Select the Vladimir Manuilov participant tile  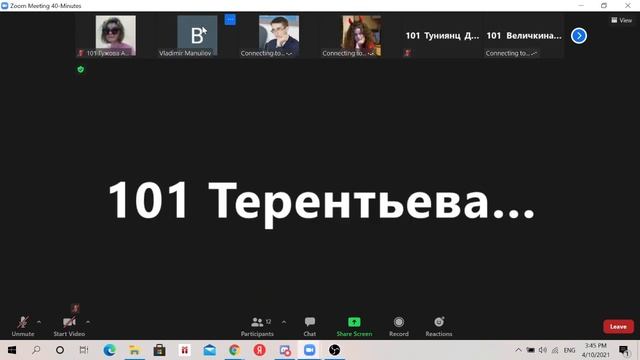click(x=197, y=36)
